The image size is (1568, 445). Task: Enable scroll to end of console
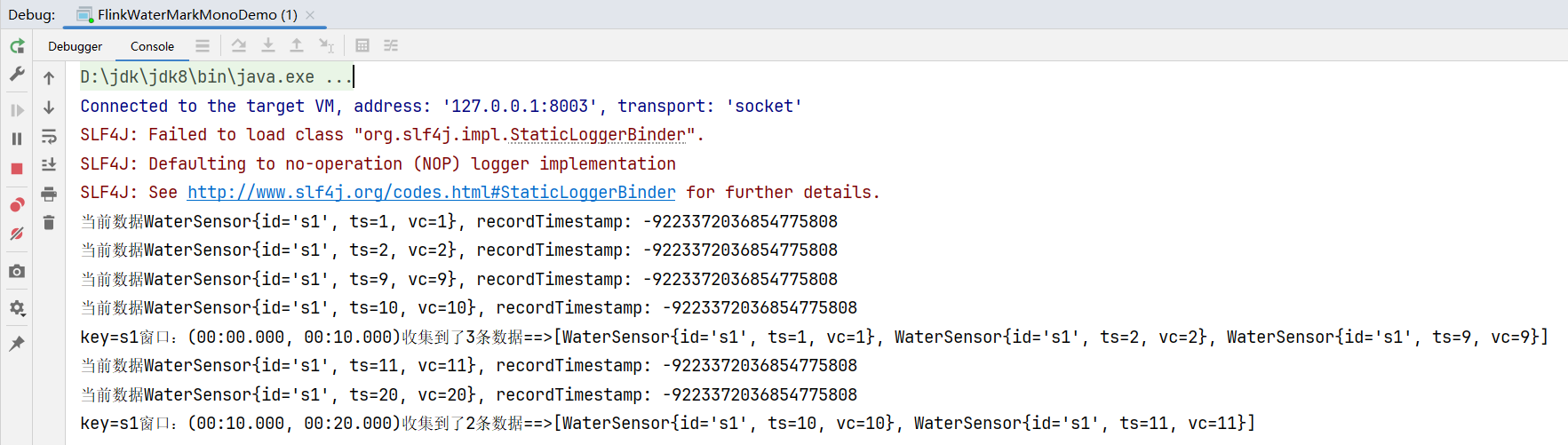click(x=49, y=164)
